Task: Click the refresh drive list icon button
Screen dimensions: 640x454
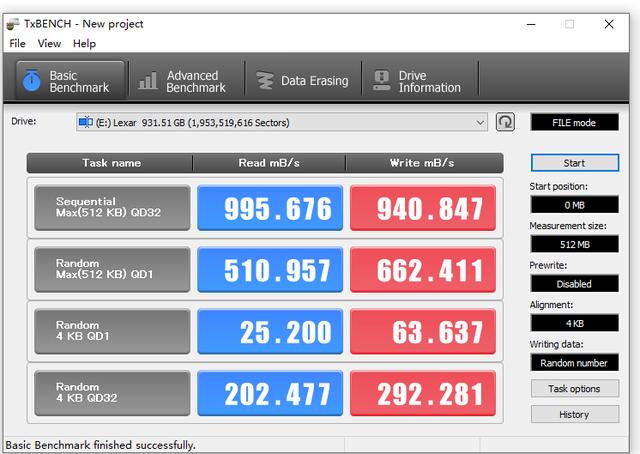Action: click(x=505, y=122)
